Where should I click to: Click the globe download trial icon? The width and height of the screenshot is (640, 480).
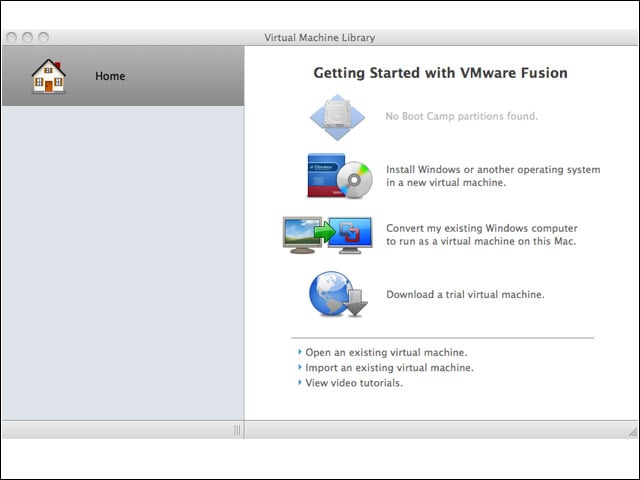(x=338, y=295)
